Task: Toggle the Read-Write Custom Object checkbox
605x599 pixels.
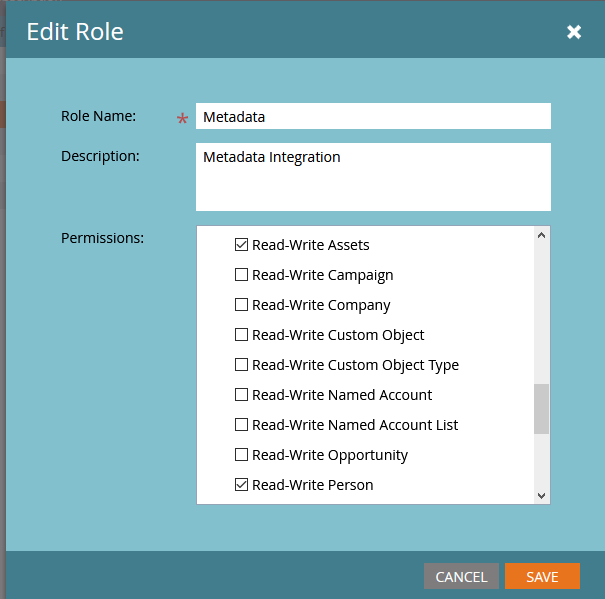Action: pos(241,335)
